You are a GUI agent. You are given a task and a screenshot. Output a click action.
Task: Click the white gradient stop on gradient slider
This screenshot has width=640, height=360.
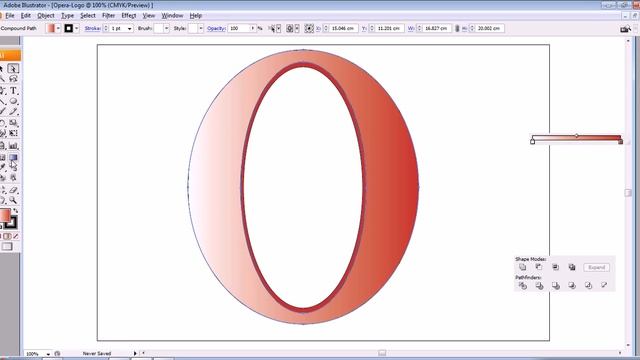point(532,142)
